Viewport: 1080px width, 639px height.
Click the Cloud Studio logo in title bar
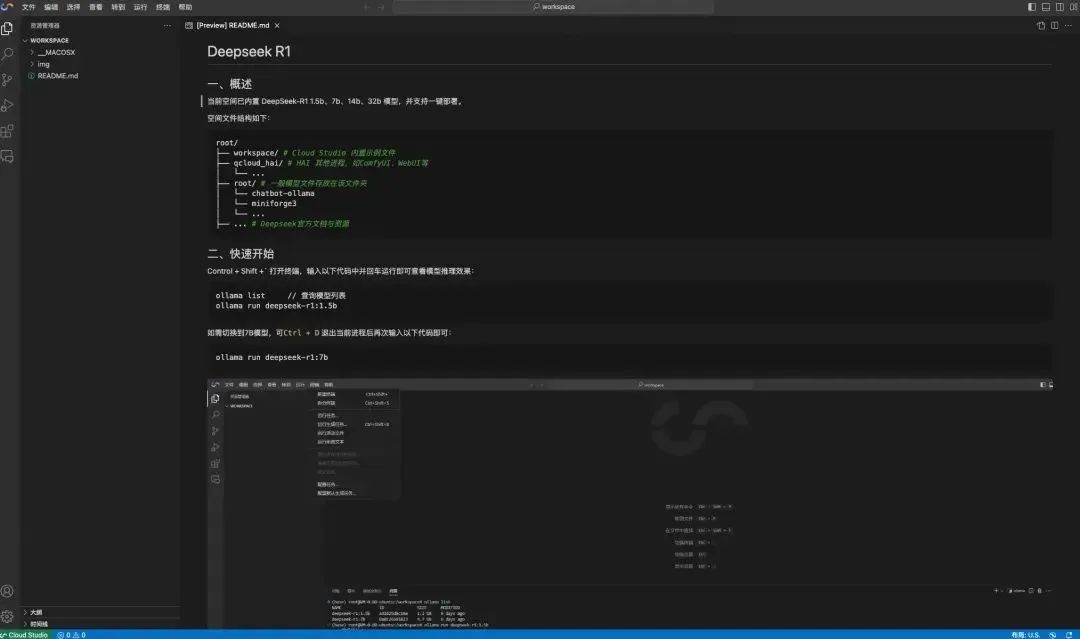coord(7,6)
